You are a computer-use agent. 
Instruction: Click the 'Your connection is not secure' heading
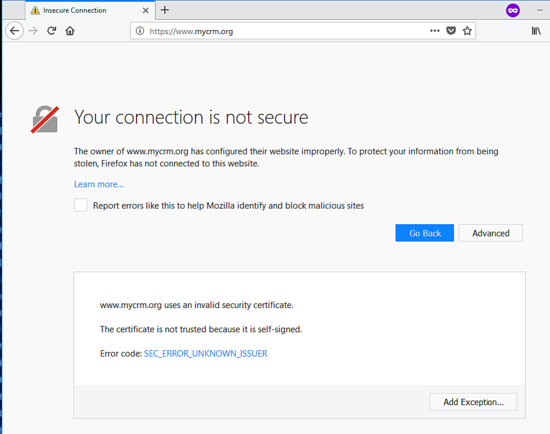191,117
